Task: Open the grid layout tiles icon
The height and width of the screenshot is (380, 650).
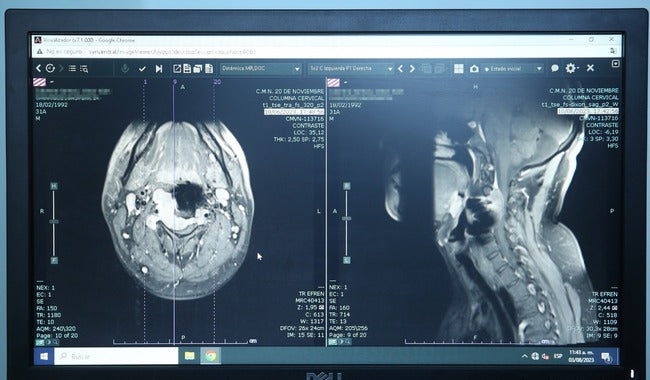Action: [x=458, y=69]
